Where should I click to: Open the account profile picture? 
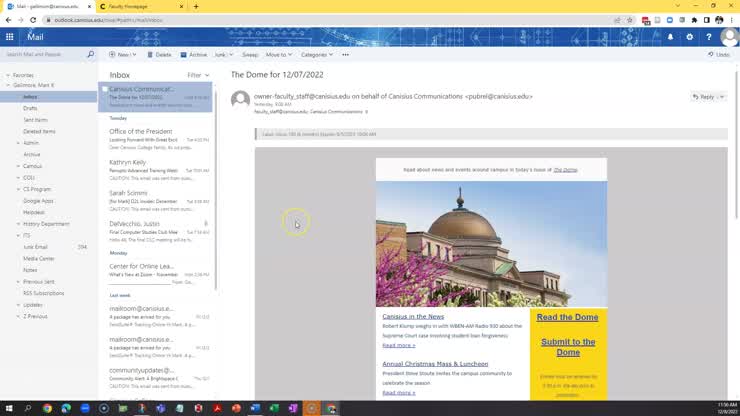click(730, 37)
